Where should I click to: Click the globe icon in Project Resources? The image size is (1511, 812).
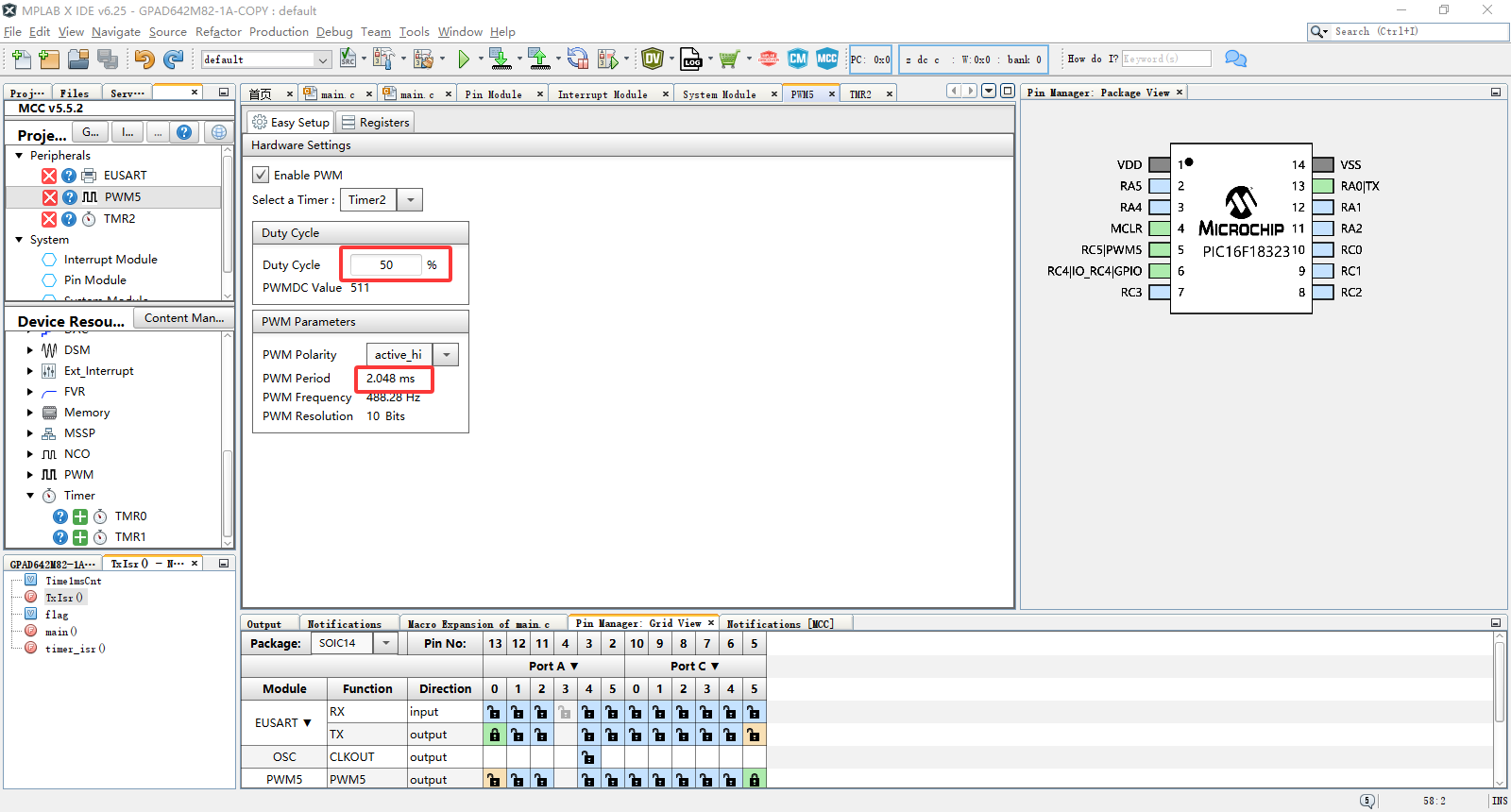[x=218, y=132]
